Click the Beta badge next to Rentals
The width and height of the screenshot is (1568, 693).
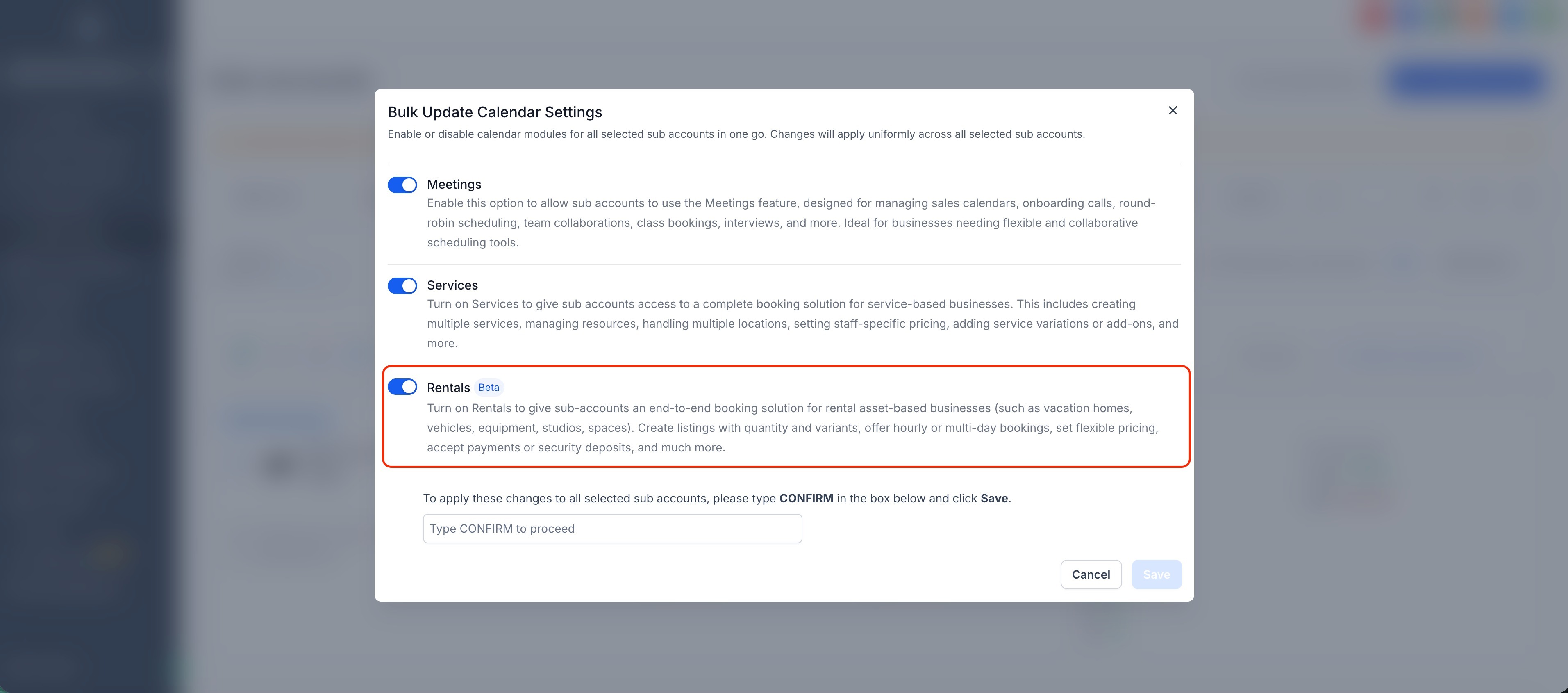pyautogui.click(x=488, y=387)
